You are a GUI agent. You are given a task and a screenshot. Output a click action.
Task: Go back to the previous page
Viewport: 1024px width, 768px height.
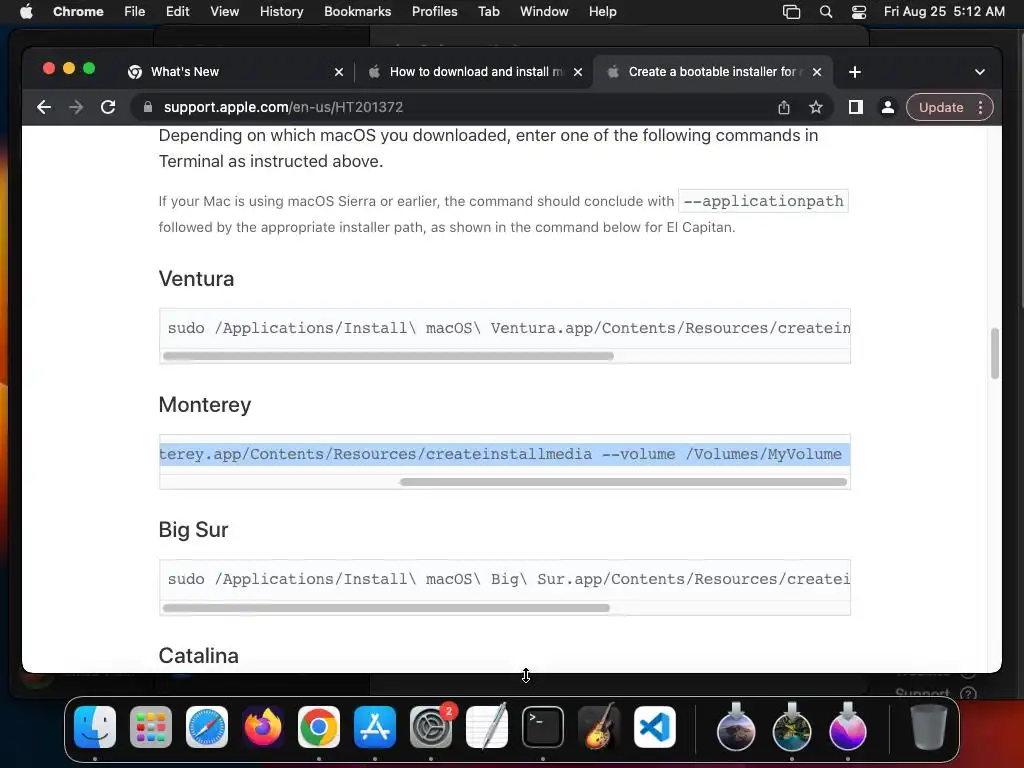click(44, 107)
